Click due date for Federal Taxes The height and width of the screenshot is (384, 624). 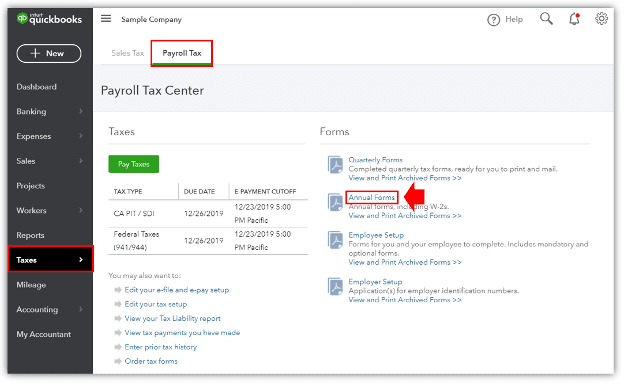pyautogui.click(x=203, y=241)
